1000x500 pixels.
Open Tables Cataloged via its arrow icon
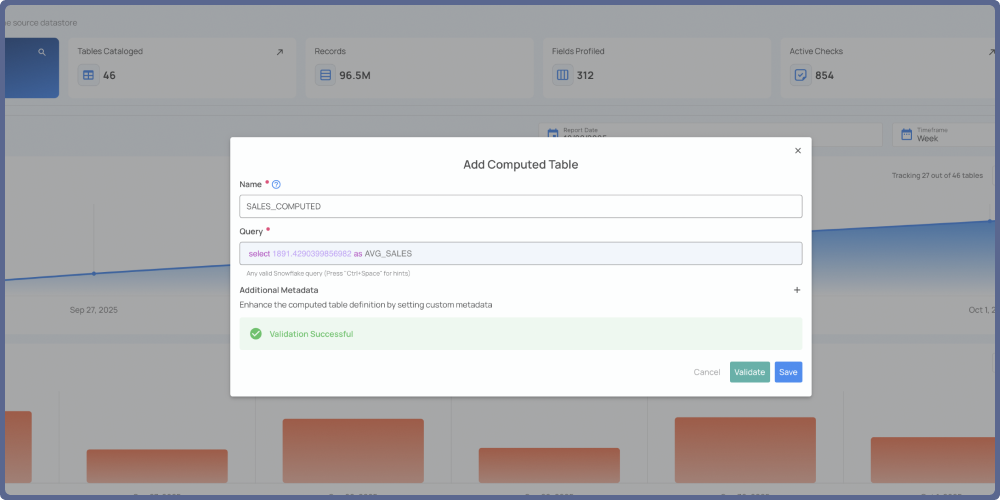pos(279,52)
